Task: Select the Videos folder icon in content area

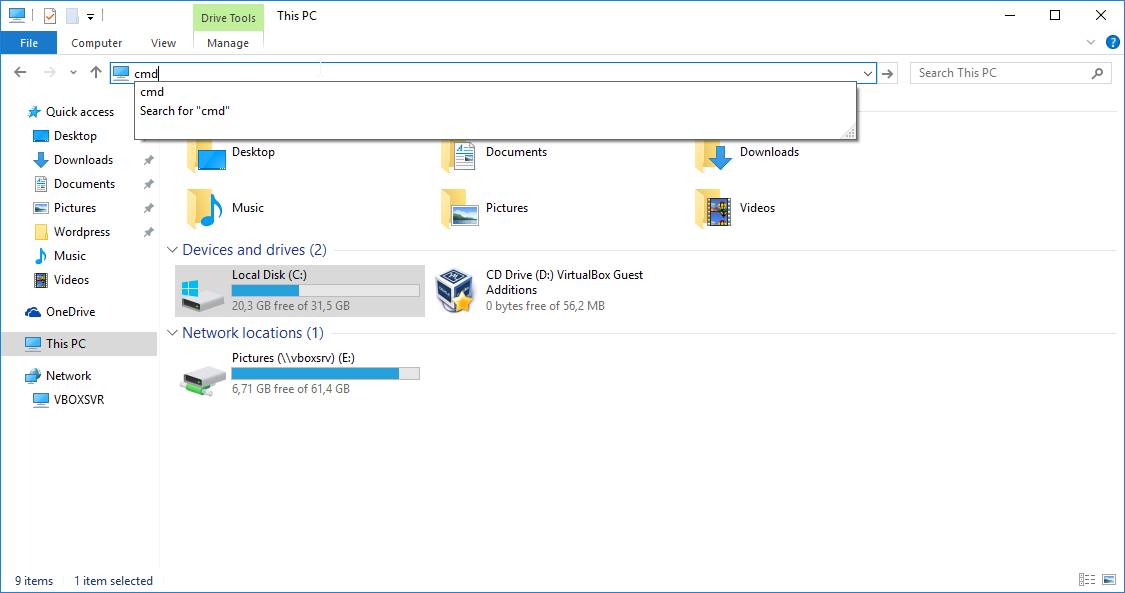Action: pos(714,208)
